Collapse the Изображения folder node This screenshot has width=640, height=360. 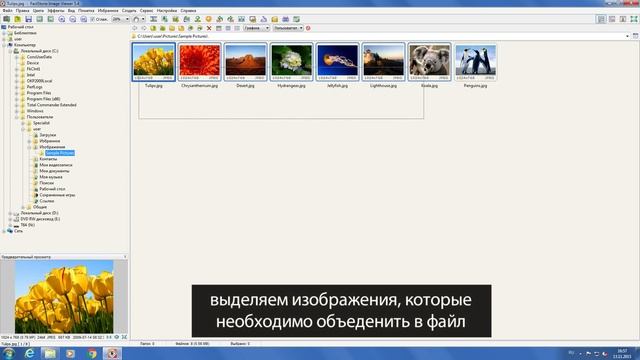click(29, 147)
